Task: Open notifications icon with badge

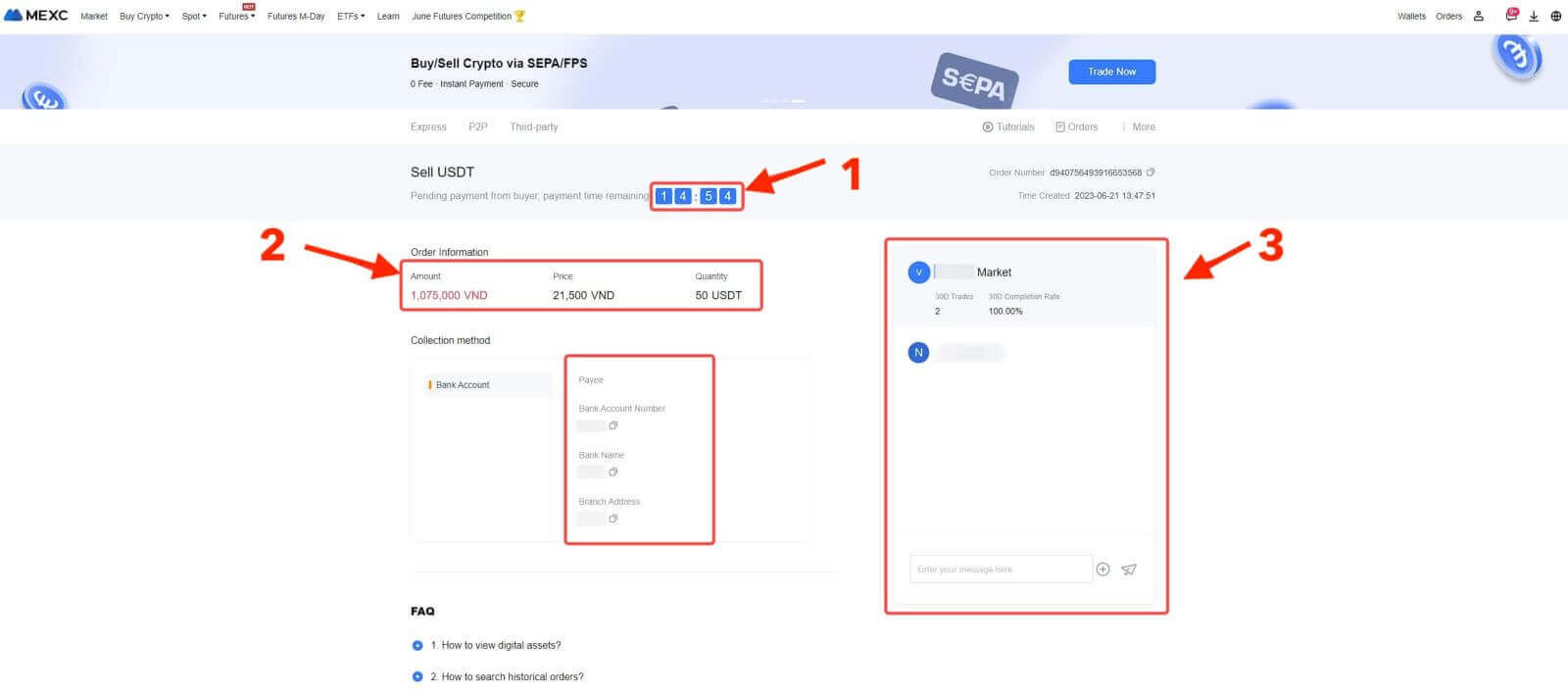Action: 1511,15
